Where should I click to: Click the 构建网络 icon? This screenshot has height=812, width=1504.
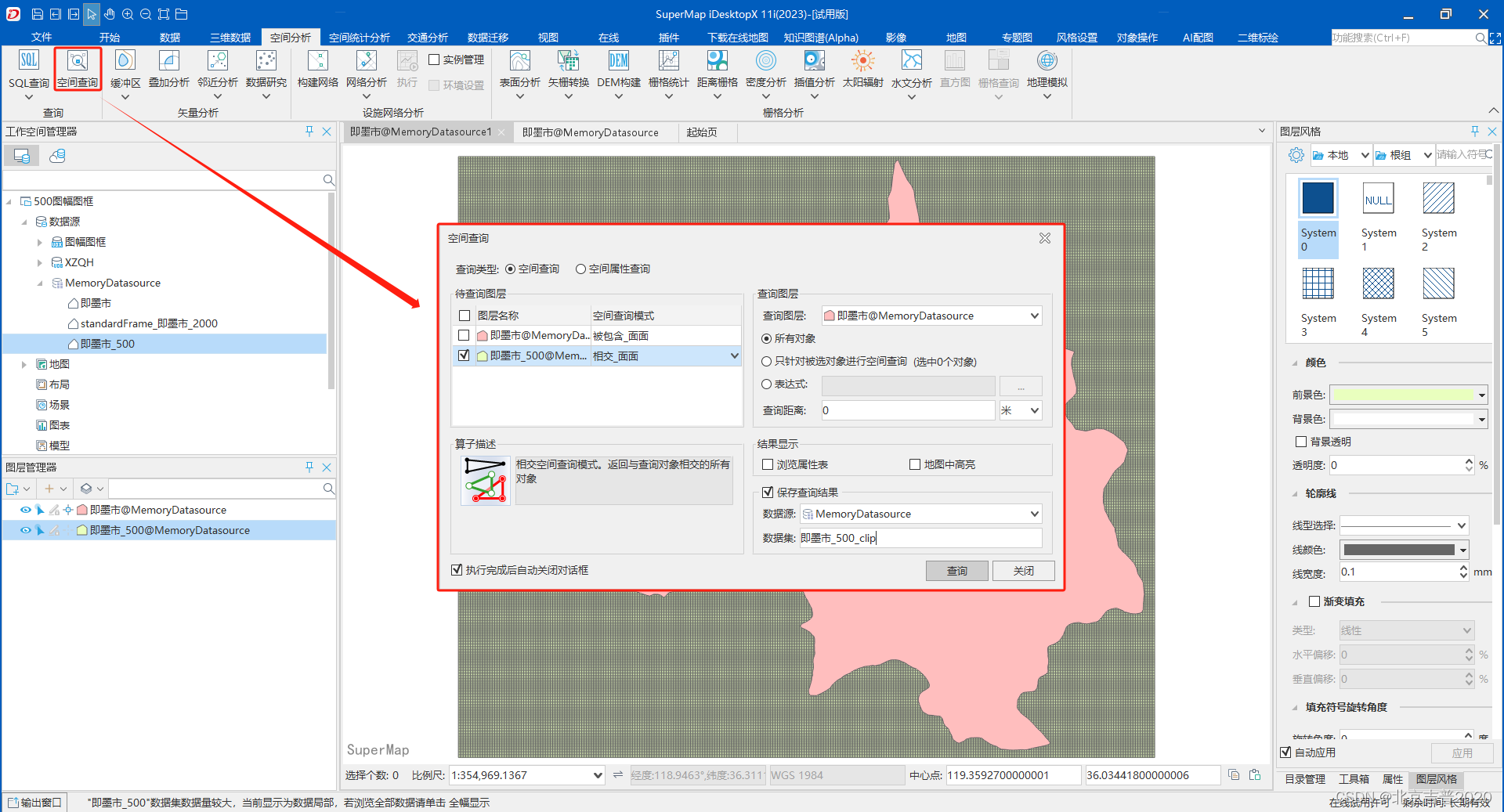318,69
